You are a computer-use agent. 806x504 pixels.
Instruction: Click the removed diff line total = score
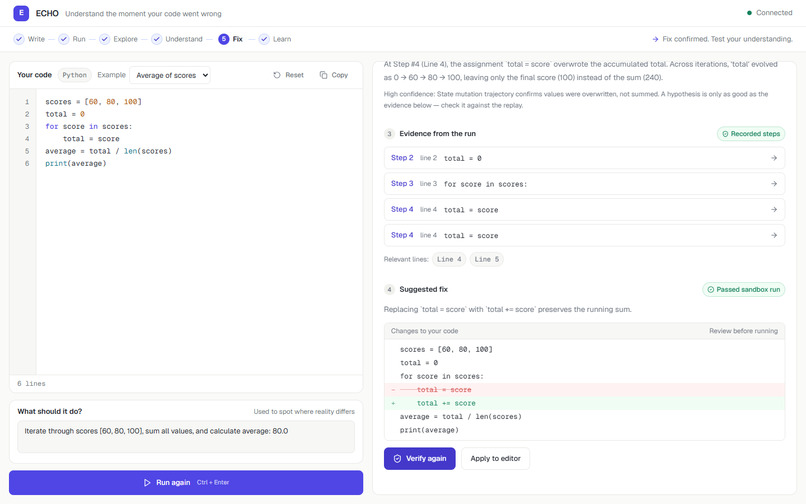(584, 390)
